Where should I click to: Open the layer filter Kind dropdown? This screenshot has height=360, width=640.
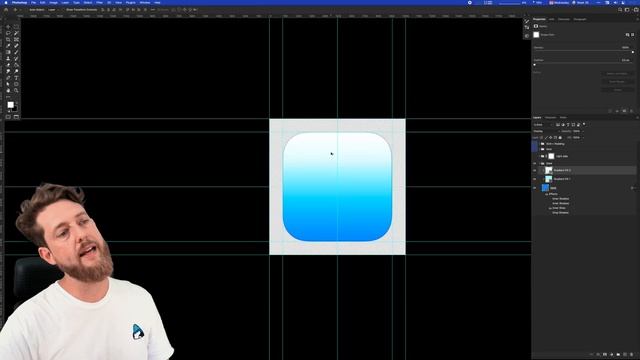543,124
